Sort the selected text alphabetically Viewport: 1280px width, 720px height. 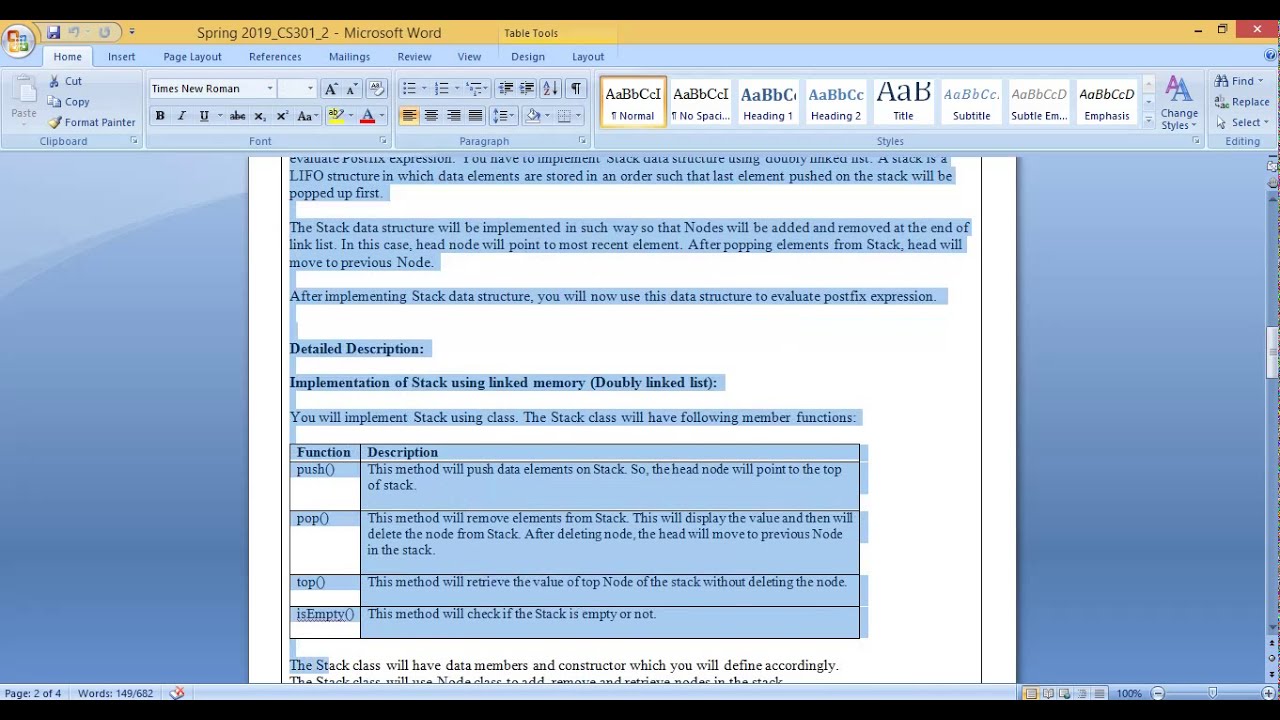[550, 89]
